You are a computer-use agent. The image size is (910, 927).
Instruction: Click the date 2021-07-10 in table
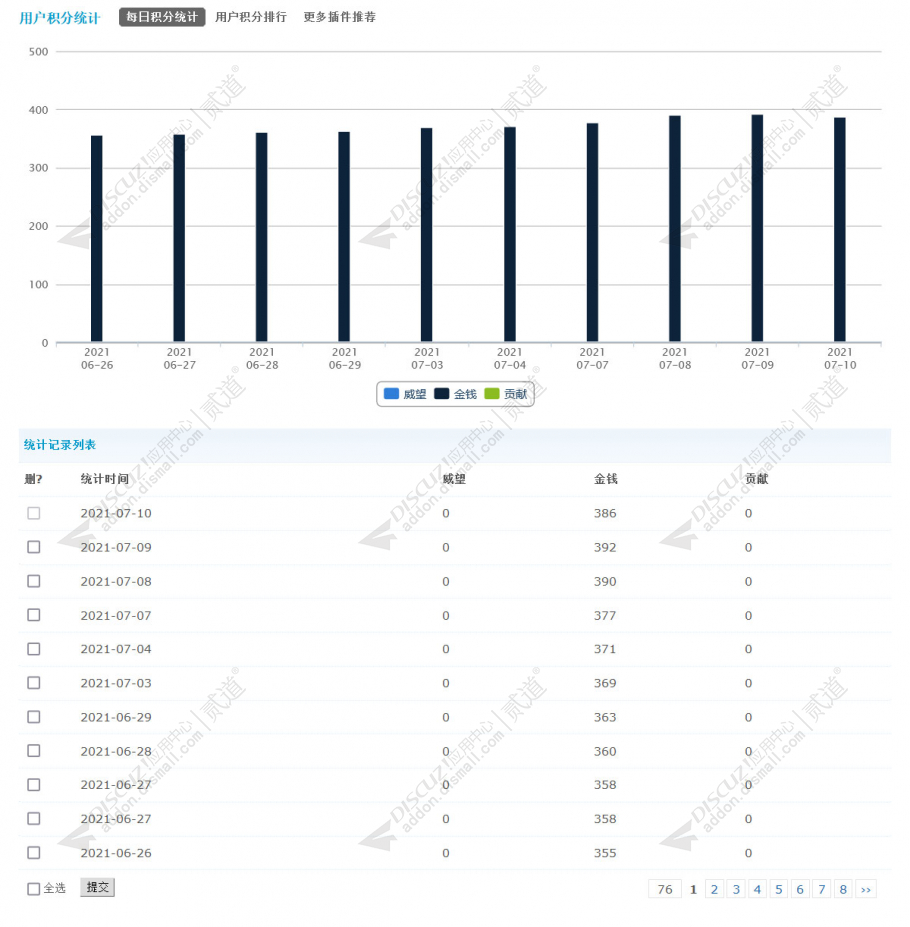click(116, 513)
